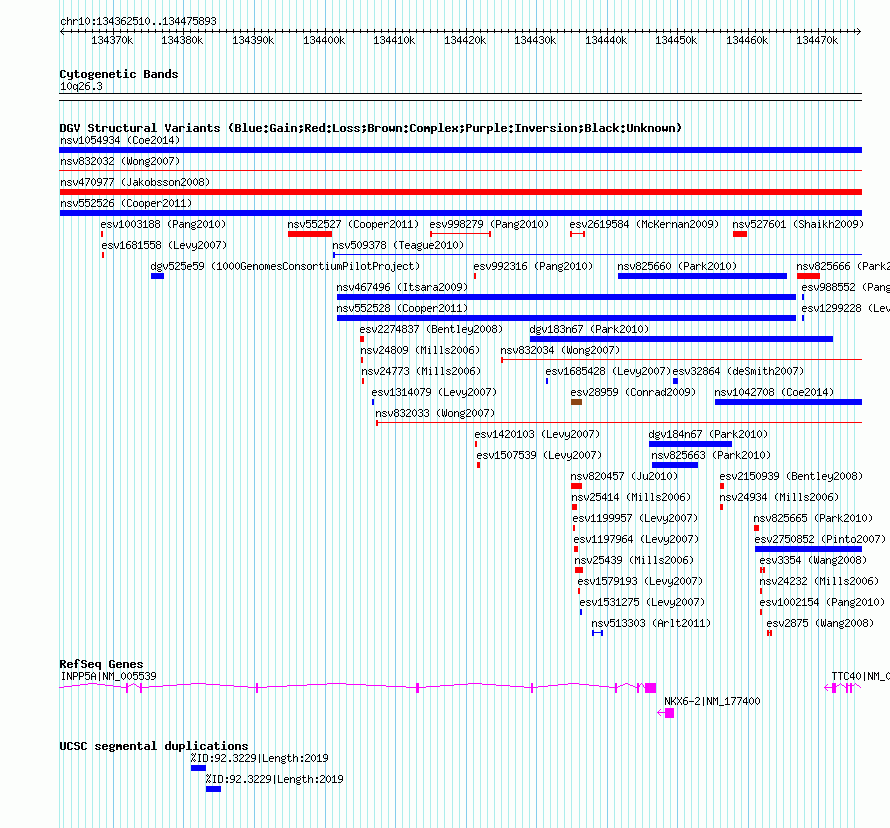Click the DGV Structural Variants track title
890x828 pixels.
tap(371, 128)
